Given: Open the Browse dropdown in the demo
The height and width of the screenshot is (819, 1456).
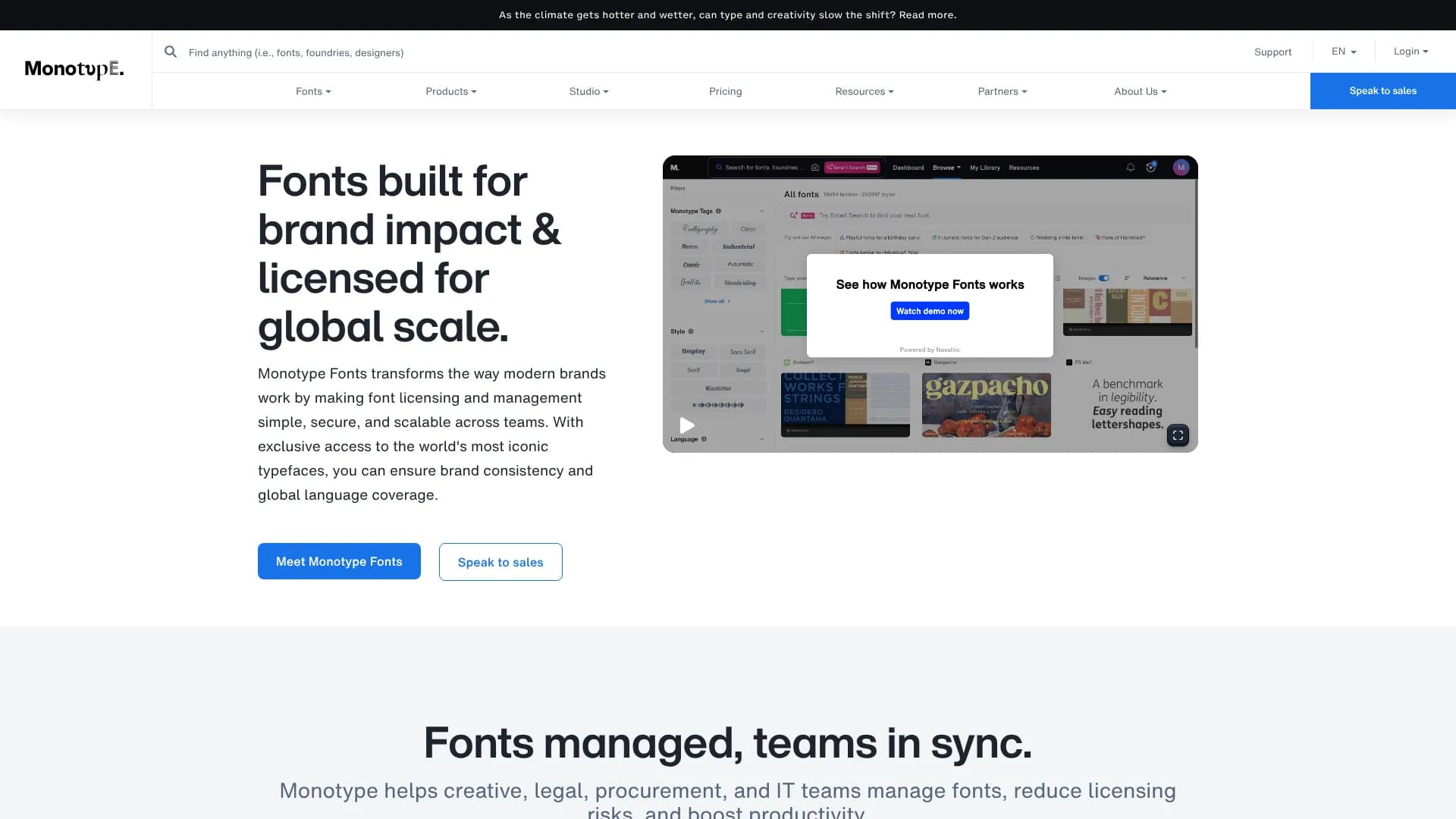Looking at the screenshot, I should pos(946,168).
